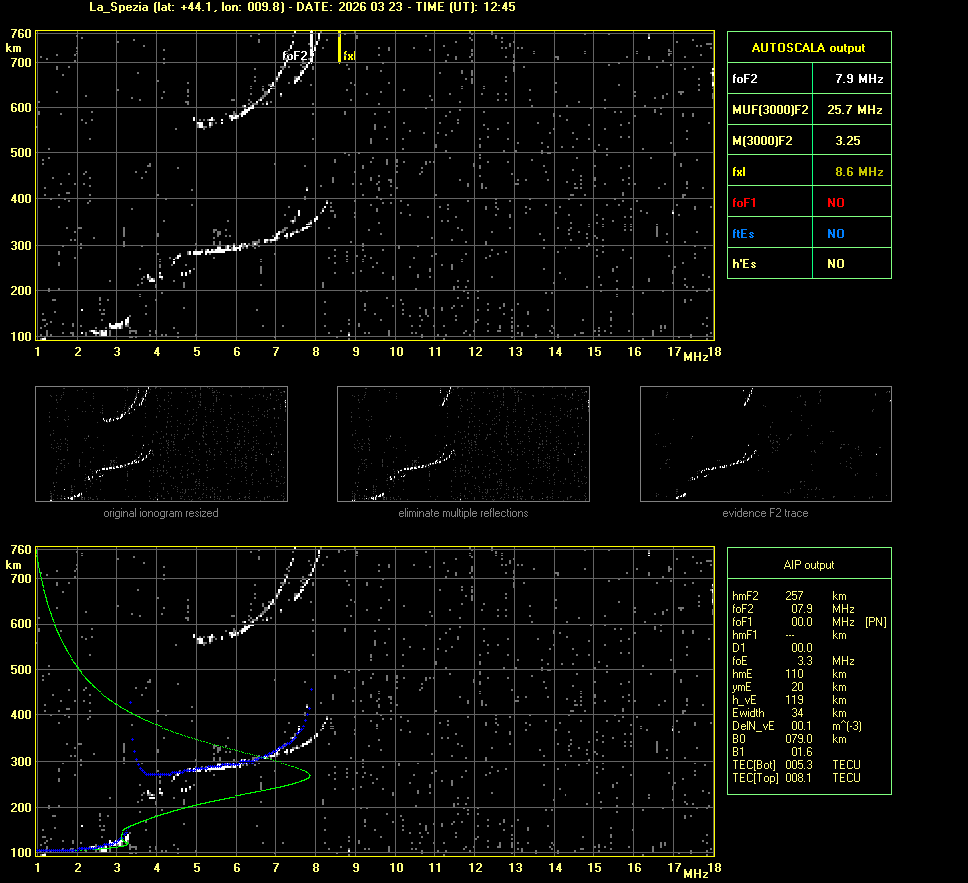
Task: Select the foF2 7.9 MHz value cell
Action: coord(859,78)
